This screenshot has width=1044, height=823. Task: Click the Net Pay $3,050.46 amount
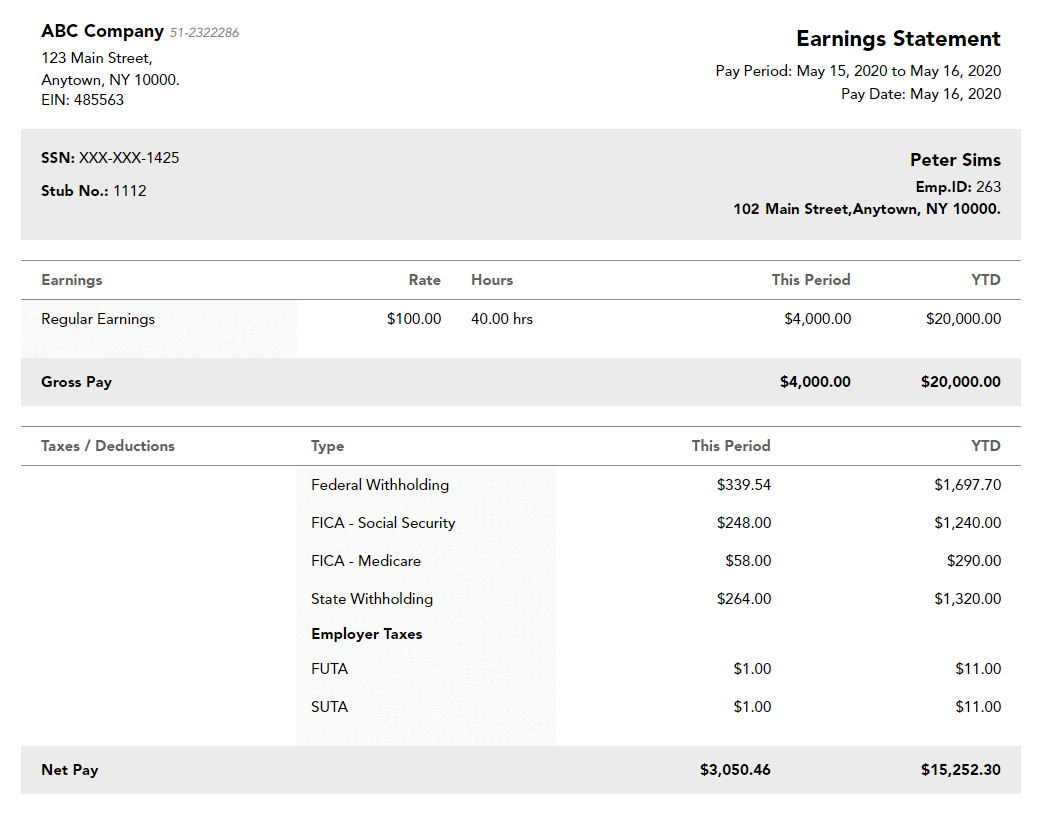(735, 770)
